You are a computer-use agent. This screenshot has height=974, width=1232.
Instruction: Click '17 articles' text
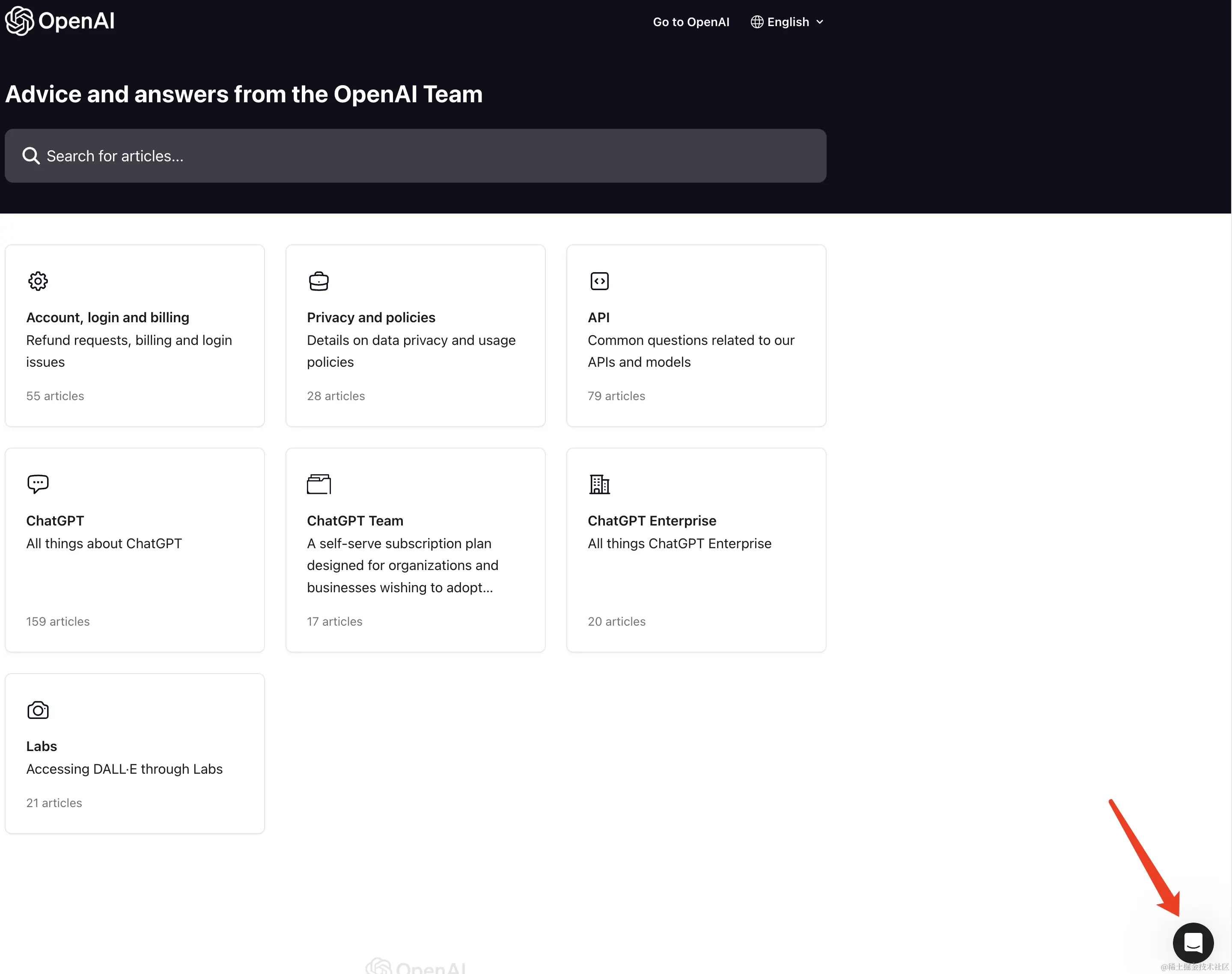(335, 621)
